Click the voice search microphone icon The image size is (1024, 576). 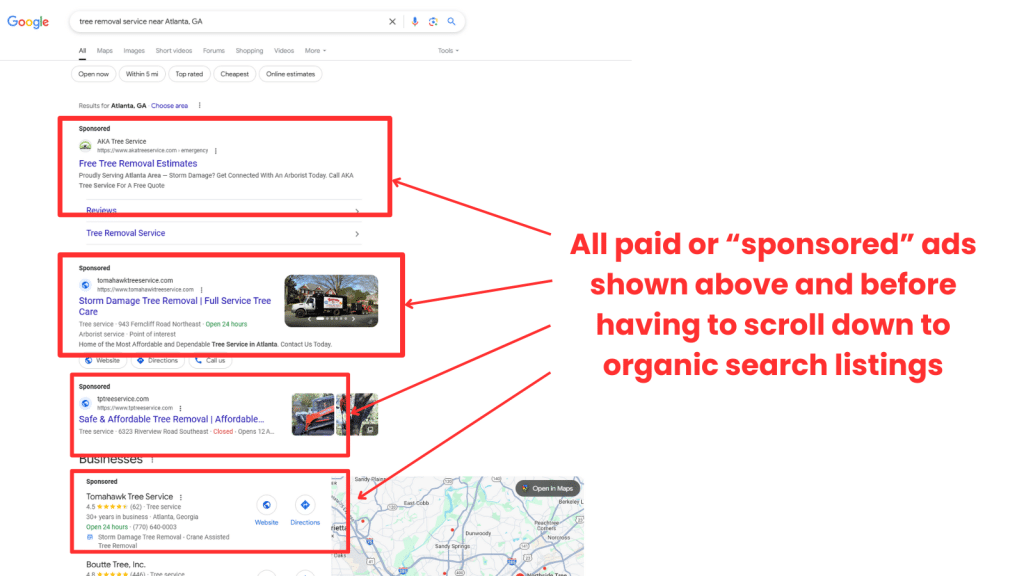[415, 21]
